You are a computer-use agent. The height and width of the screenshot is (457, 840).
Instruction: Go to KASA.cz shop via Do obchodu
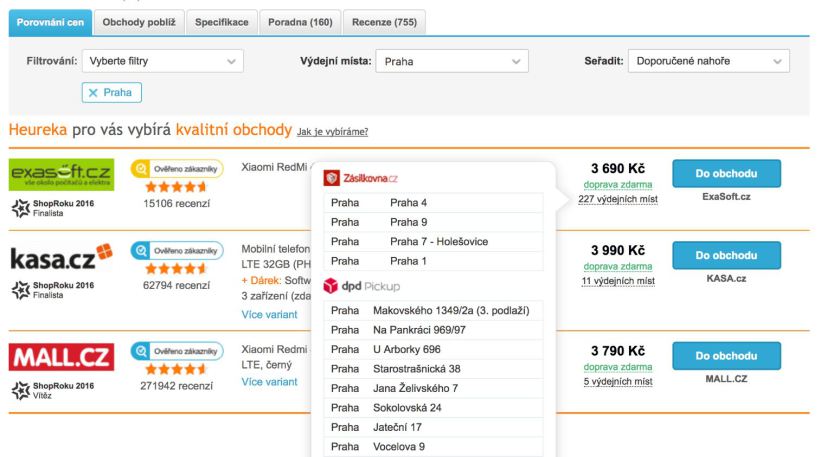coord(726,256)
